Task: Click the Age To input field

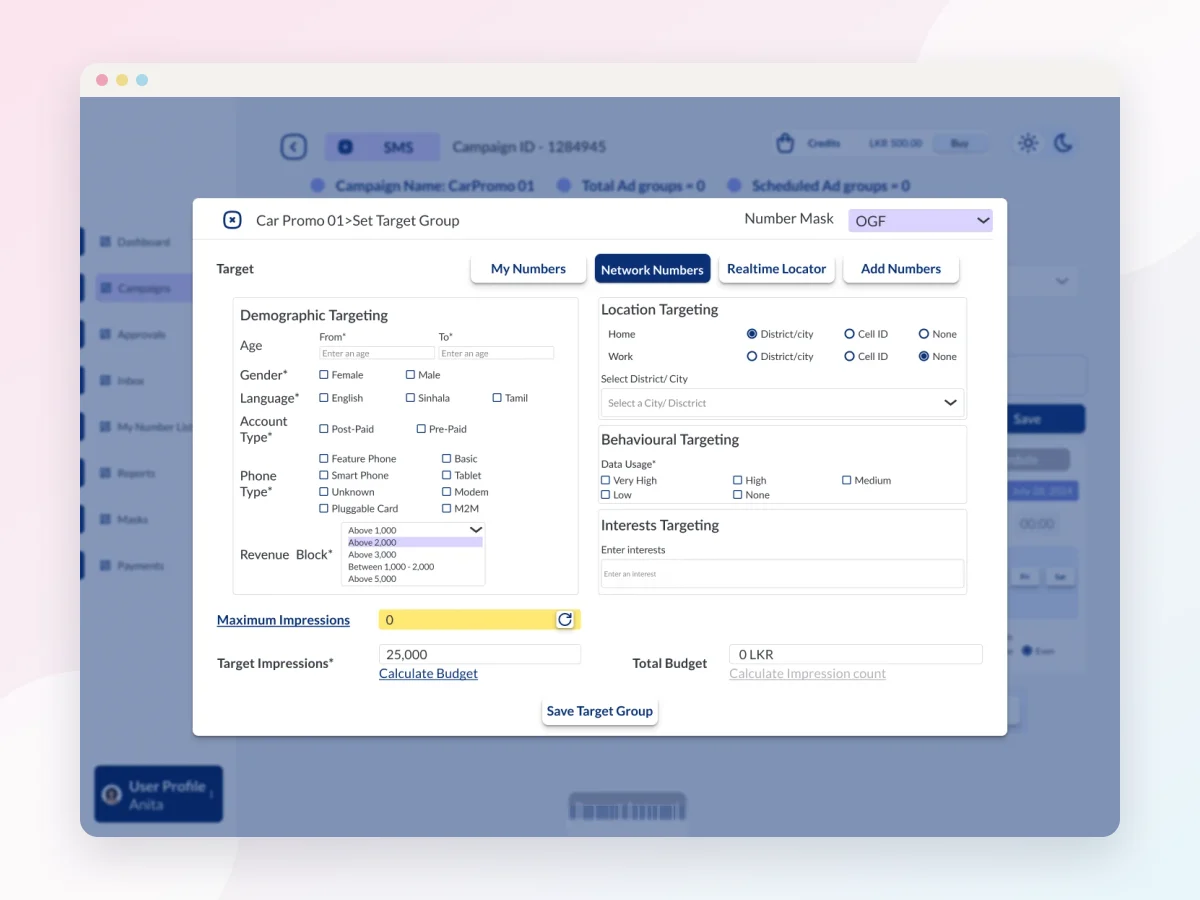Action: tap(496, 353)
